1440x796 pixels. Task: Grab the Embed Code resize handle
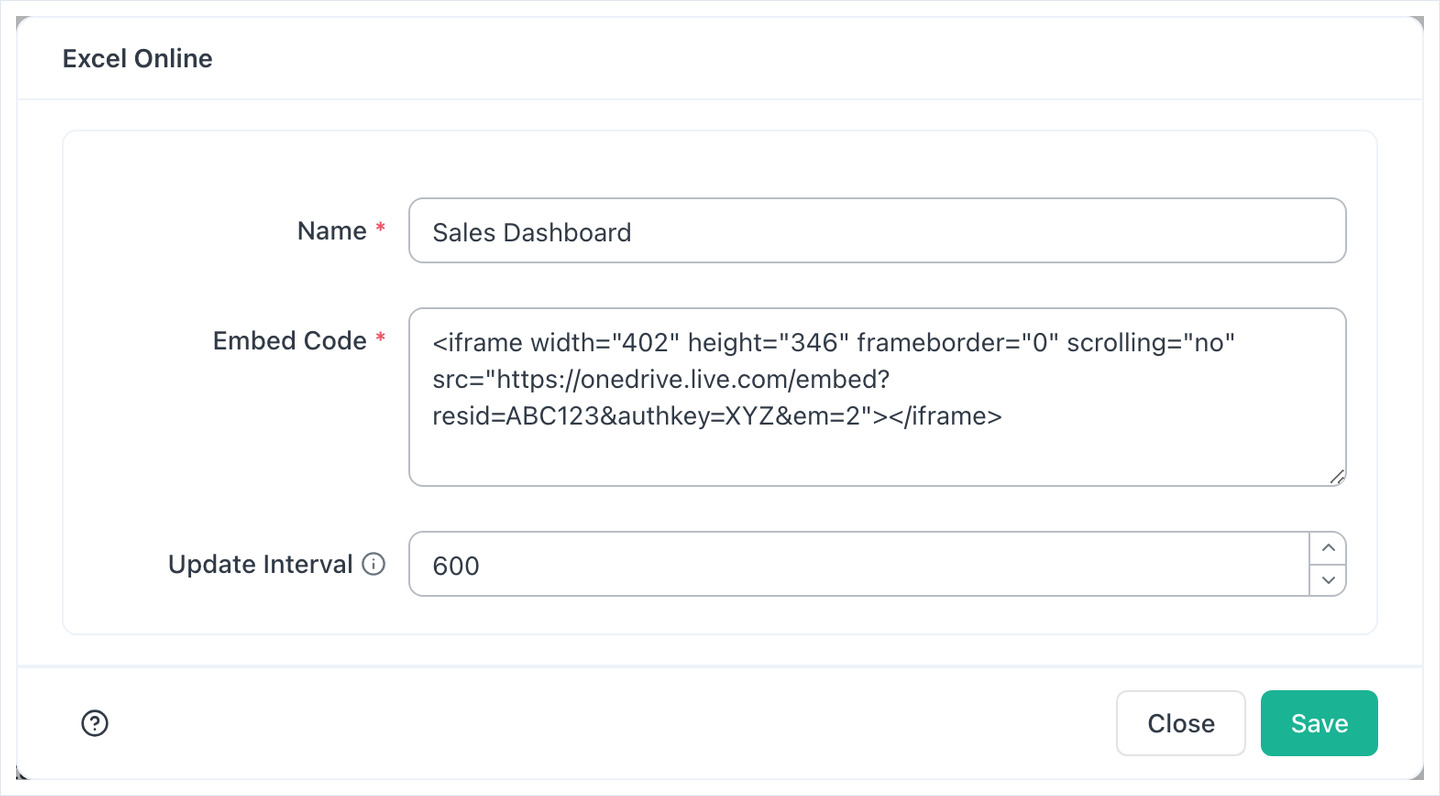(x=1337, y=477)
